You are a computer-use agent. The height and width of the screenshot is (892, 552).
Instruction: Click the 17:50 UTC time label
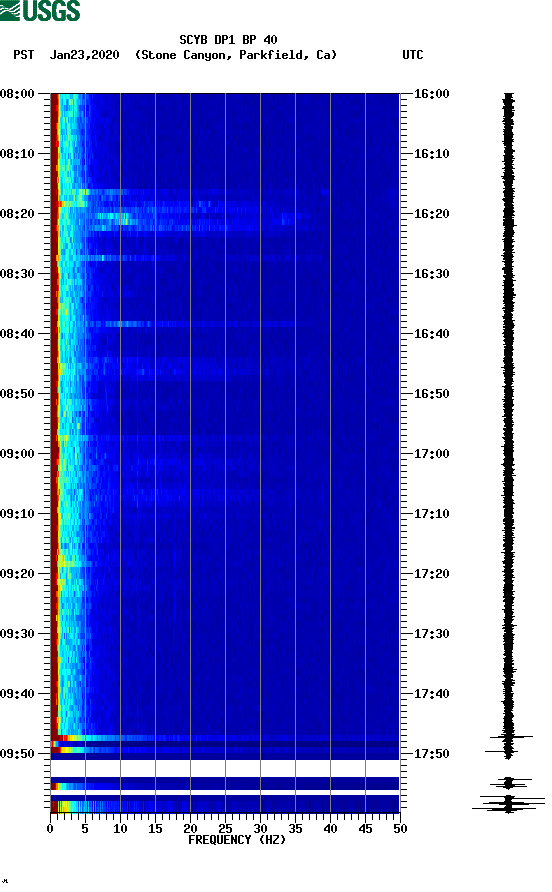click(x=431, y=754)
